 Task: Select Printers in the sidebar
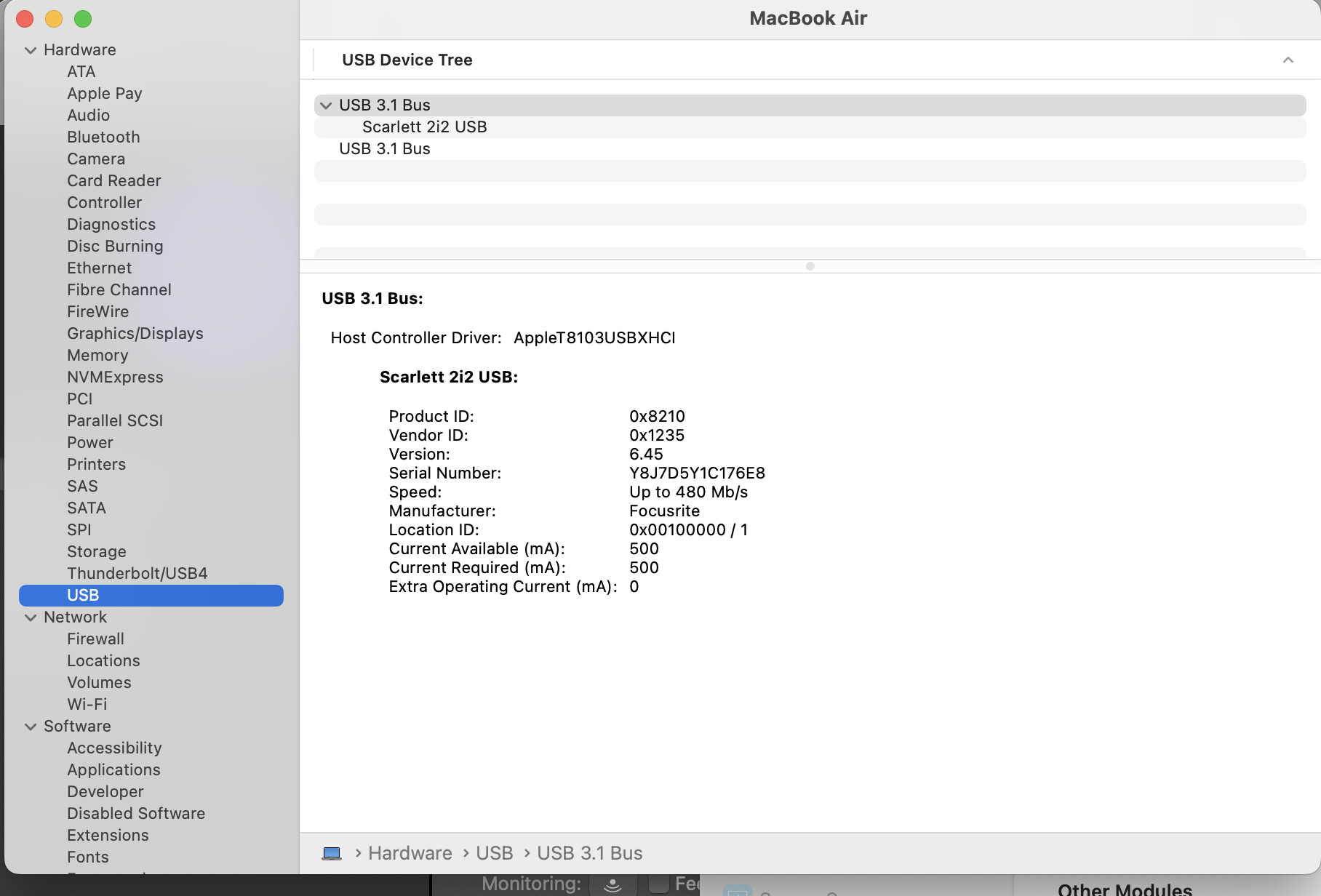[97, 464]
